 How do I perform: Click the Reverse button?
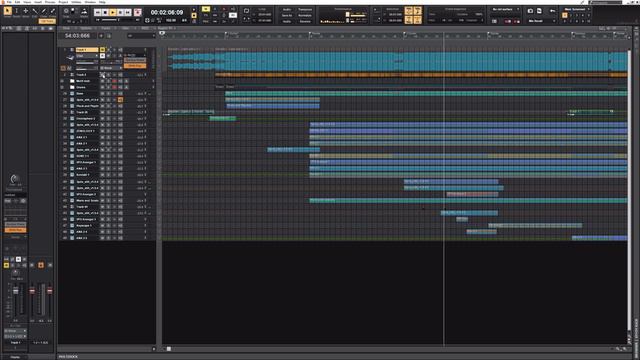point(304,21)
